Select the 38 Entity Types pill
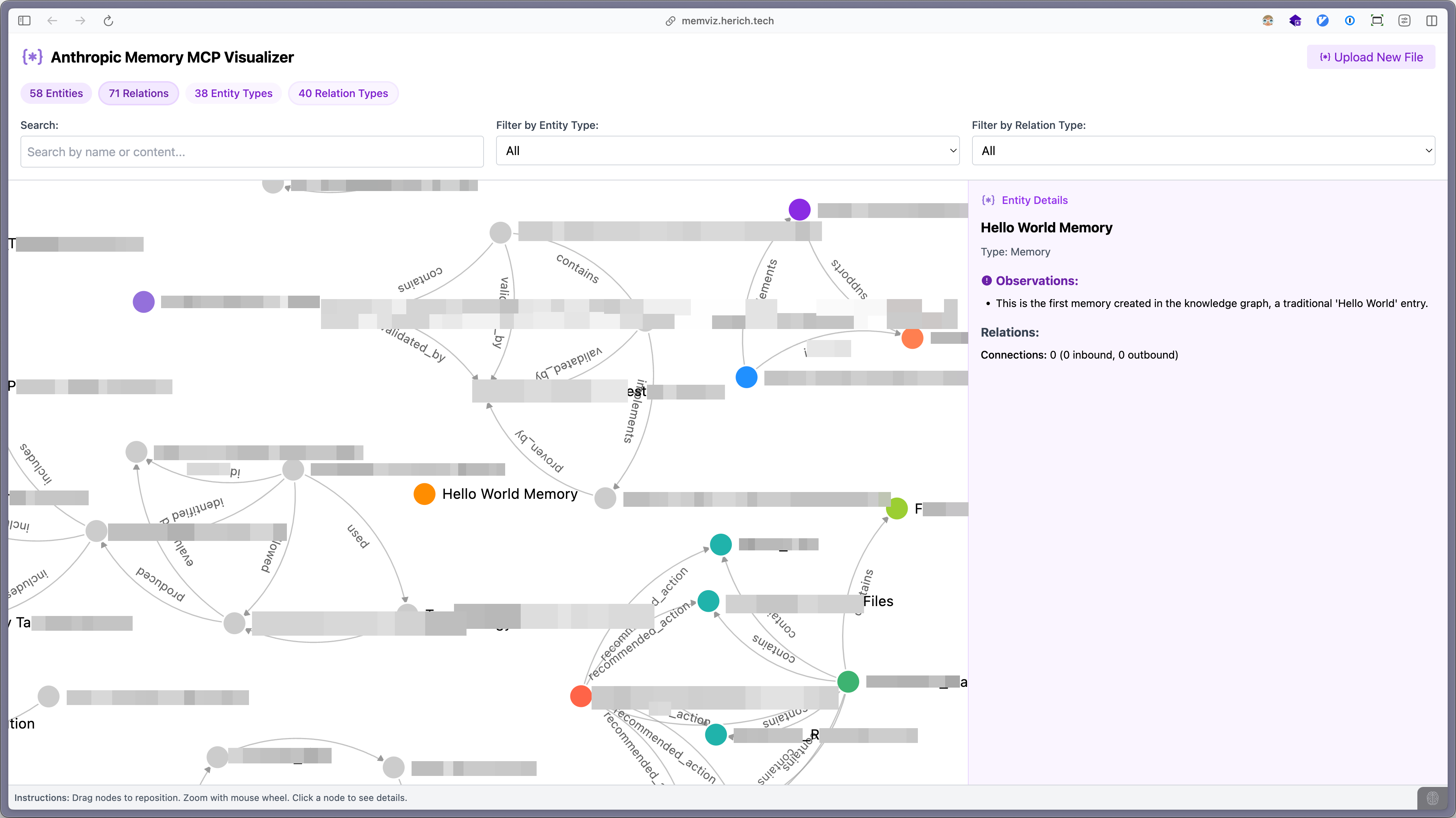Screen dimensions: 1456x818 233,93
